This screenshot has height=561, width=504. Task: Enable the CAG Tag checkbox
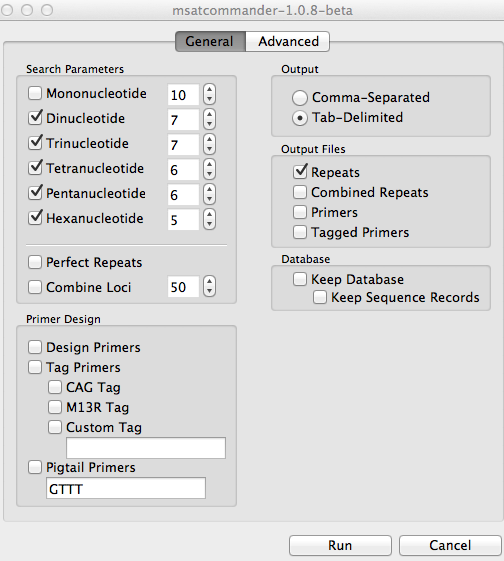click(x=55, y=387)
